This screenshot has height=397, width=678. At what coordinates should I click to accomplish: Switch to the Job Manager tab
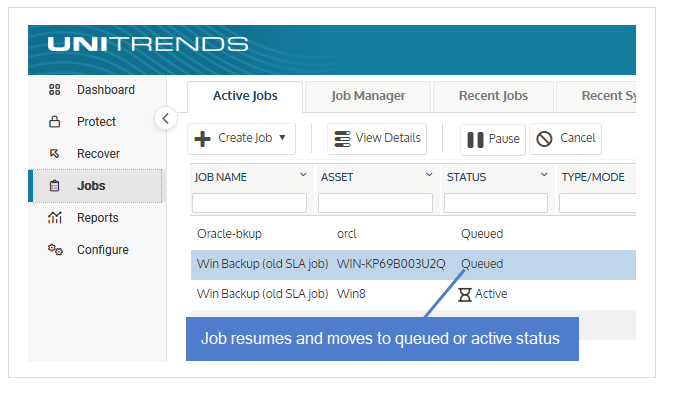coord(368,96)
